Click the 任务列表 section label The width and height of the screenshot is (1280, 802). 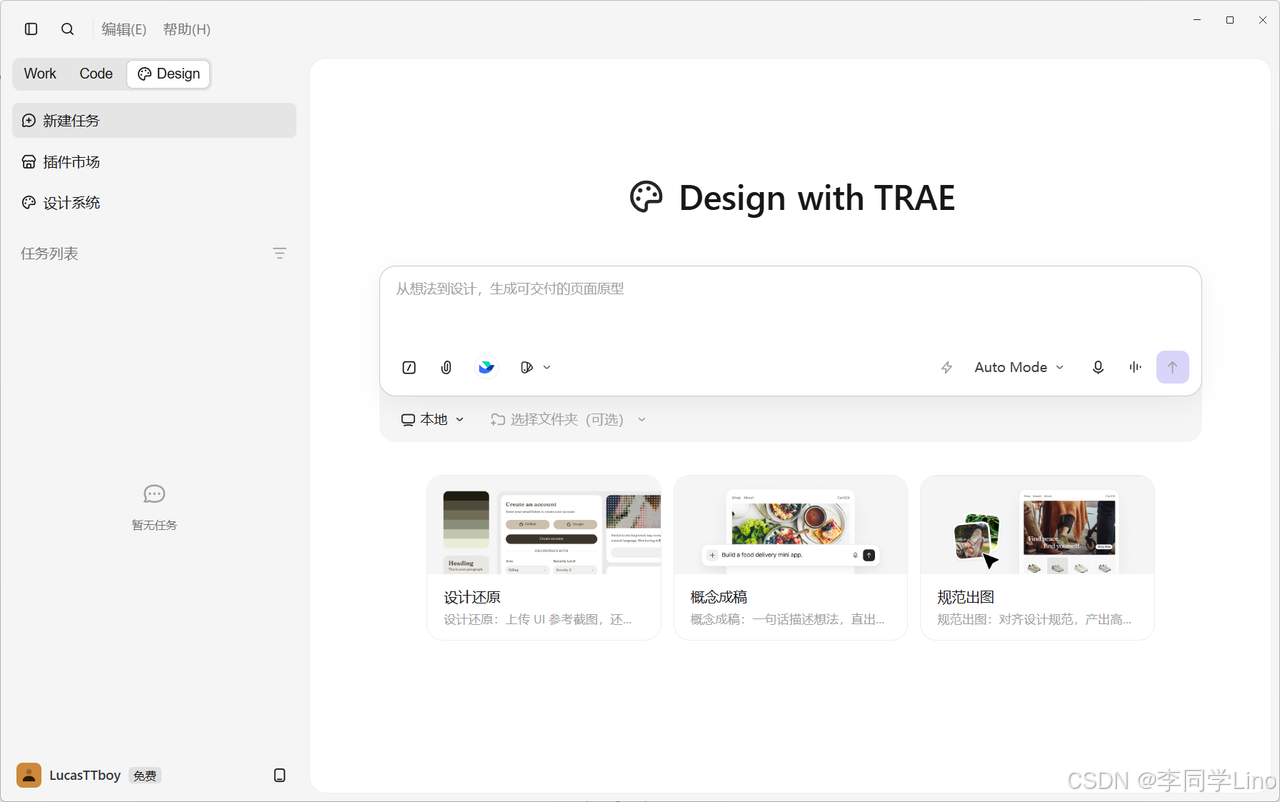(x=49, y=253)
